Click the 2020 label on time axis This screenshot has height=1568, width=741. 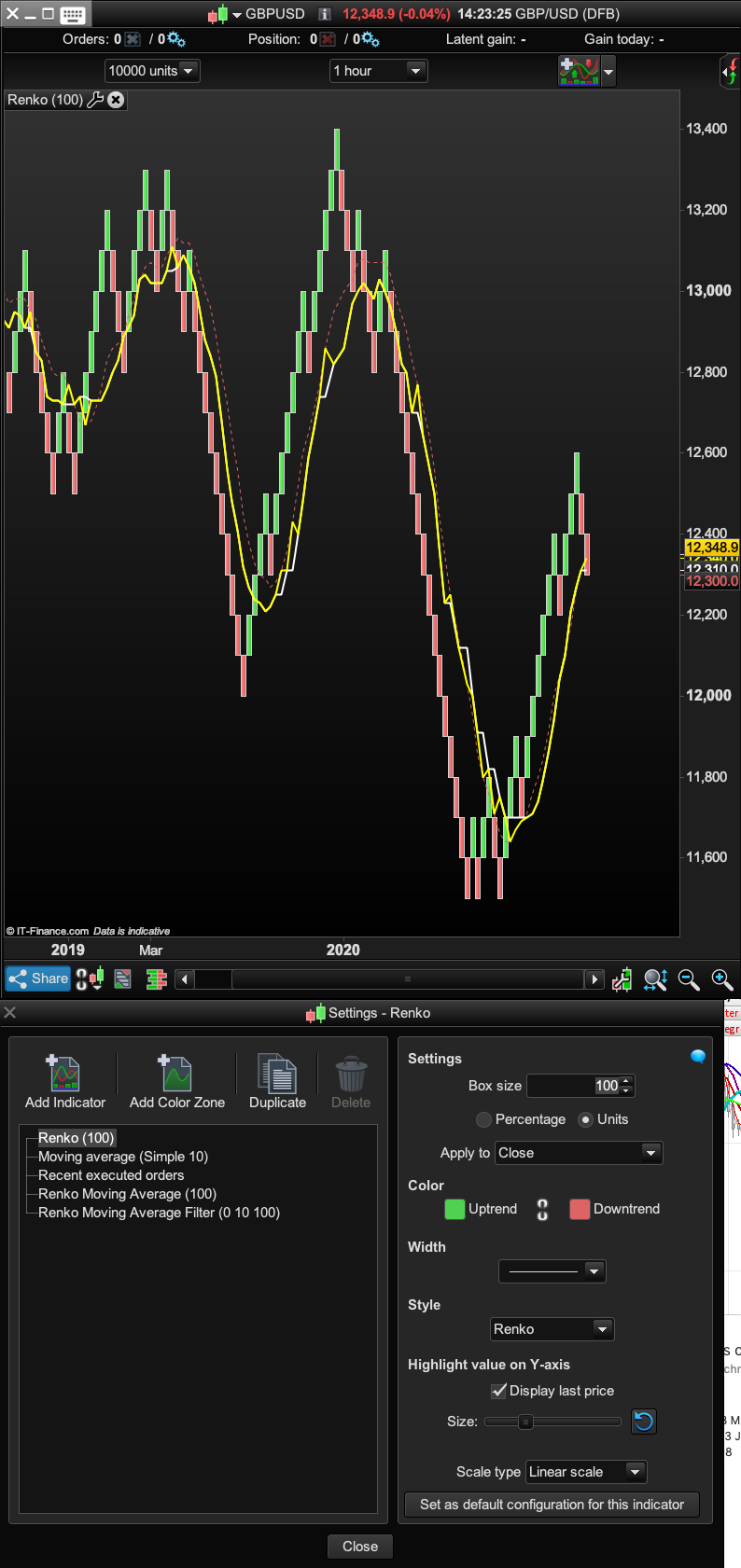pyautogui.click(x=343, y=950)
